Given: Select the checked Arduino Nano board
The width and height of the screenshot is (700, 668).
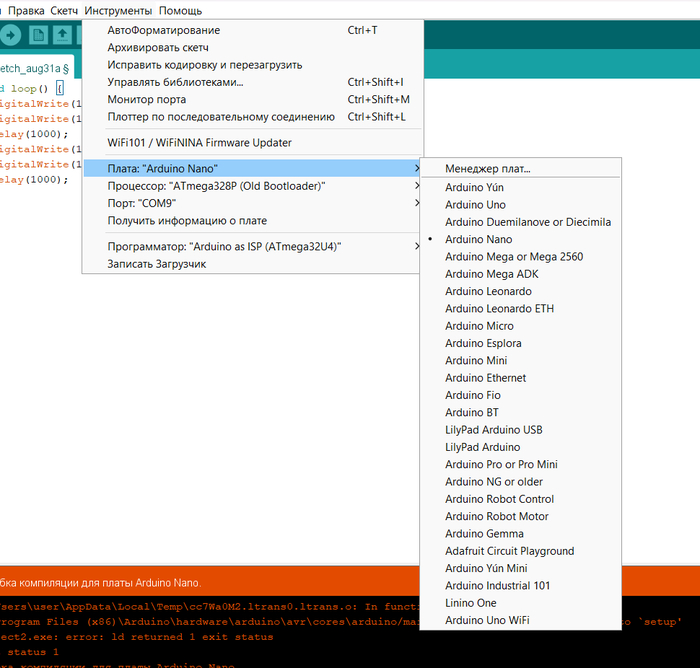Looking at the screenshot, I should pos(521,240).
